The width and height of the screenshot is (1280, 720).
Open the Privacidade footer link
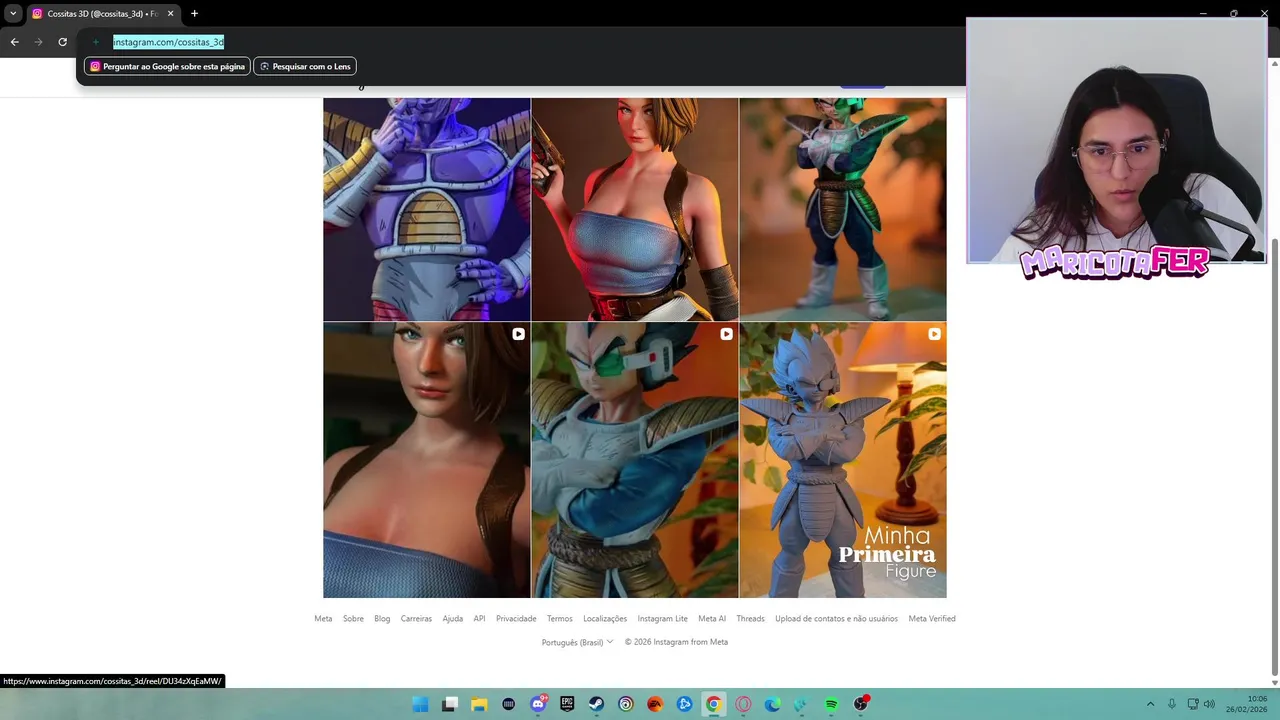516,618
